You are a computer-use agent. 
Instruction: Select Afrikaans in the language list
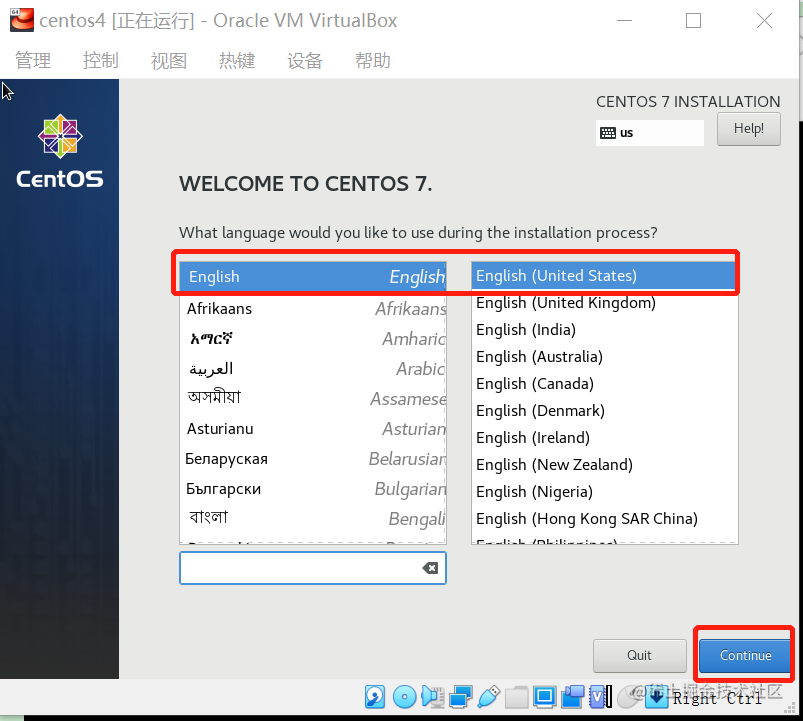(x=313, y=309)
